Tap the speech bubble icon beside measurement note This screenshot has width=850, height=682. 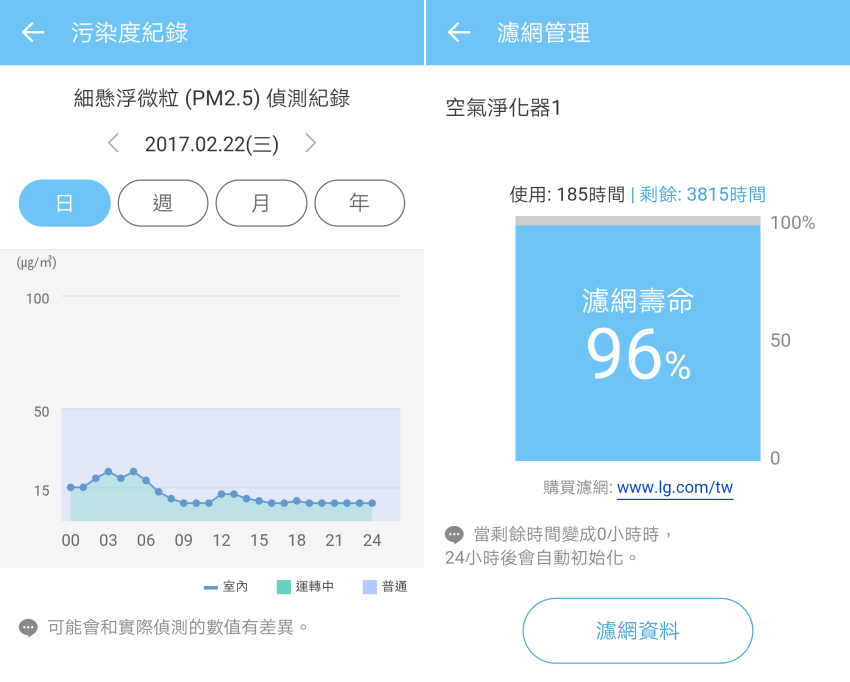28,627
